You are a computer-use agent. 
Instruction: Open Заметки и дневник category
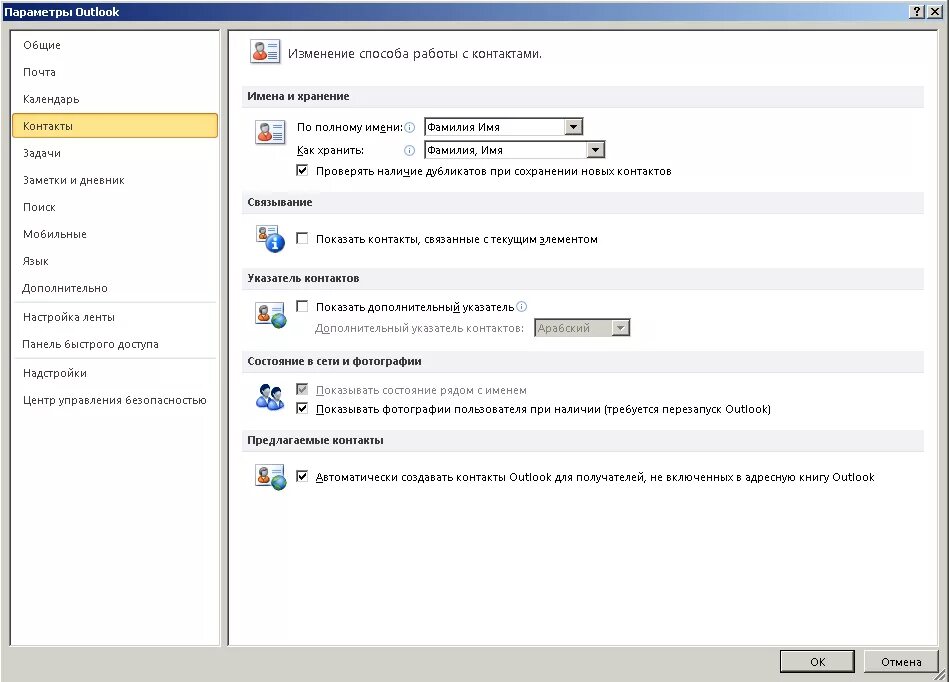(115, 180)
